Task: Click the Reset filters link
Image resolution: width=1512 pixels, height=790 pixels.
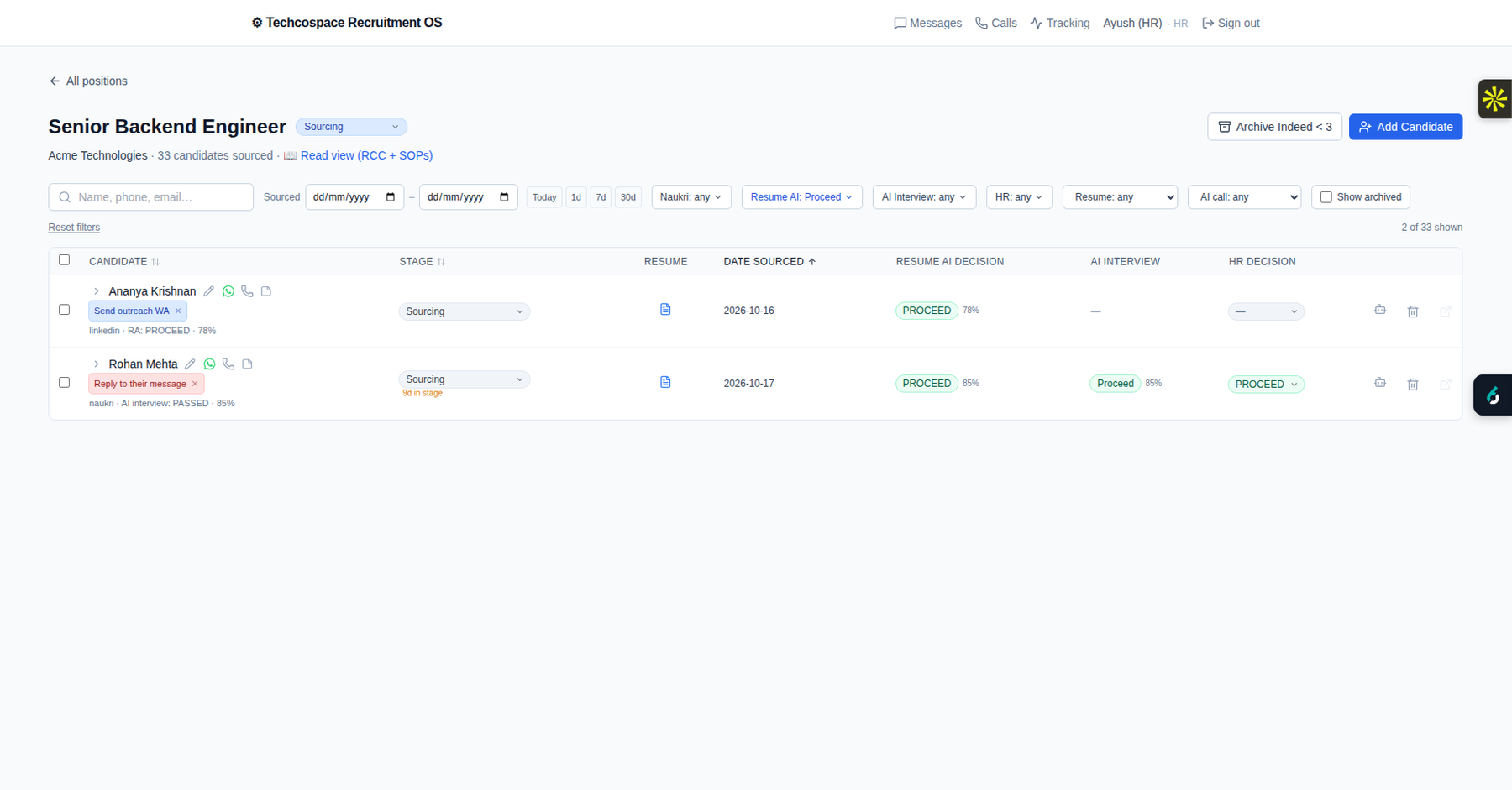Action: coord(74,228)
